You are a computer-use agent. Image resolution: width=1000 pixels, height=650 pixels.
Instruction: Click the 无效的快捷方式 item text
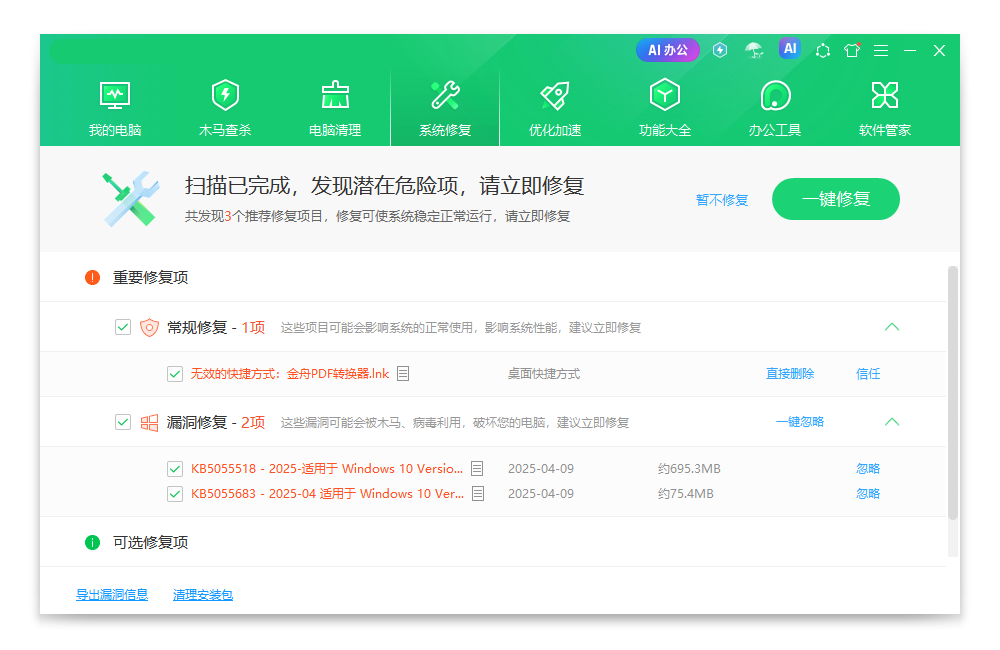pos(290,374)
